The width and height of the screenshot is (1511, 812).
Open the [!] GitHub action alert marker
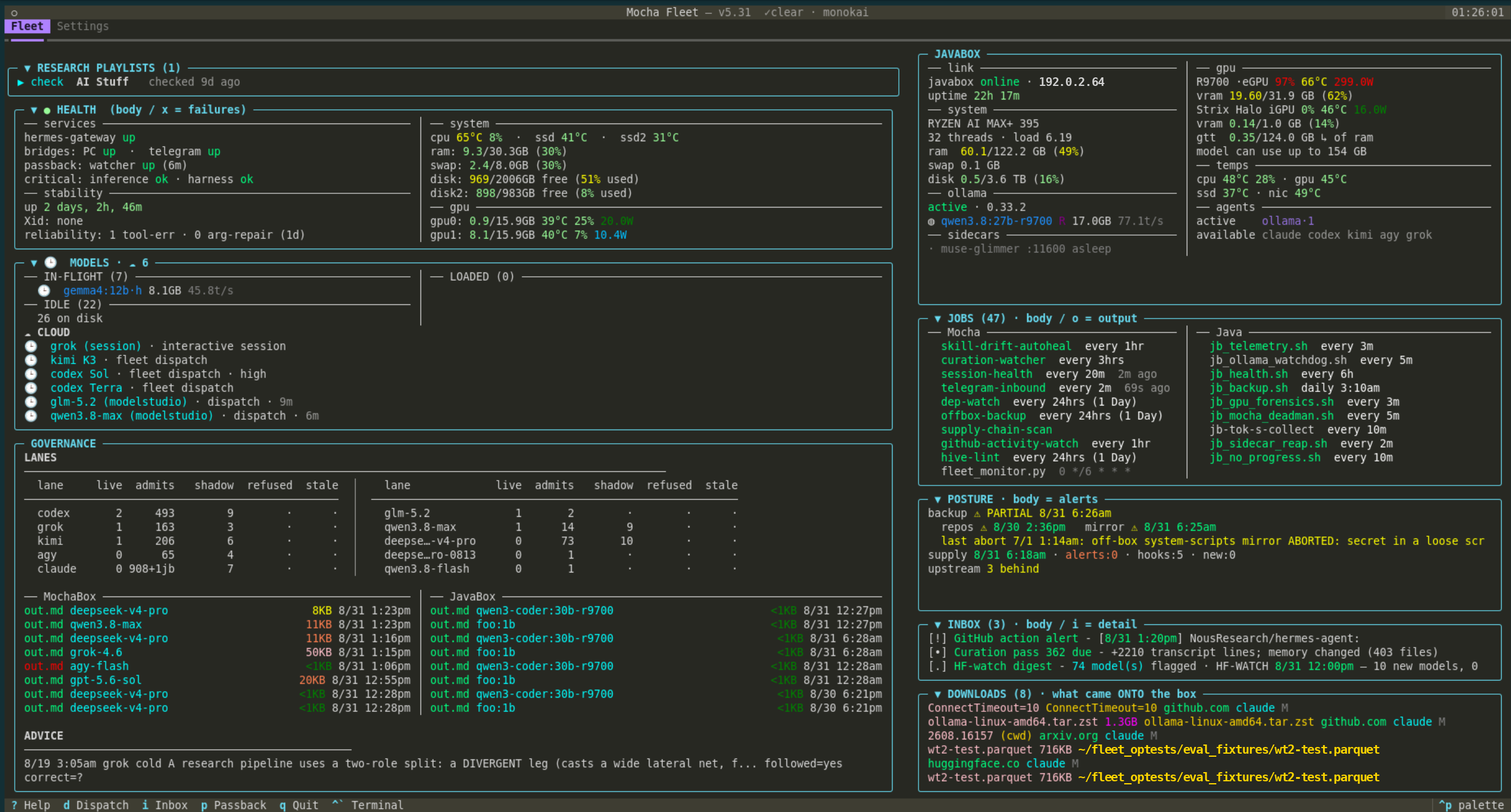[938, 638]
